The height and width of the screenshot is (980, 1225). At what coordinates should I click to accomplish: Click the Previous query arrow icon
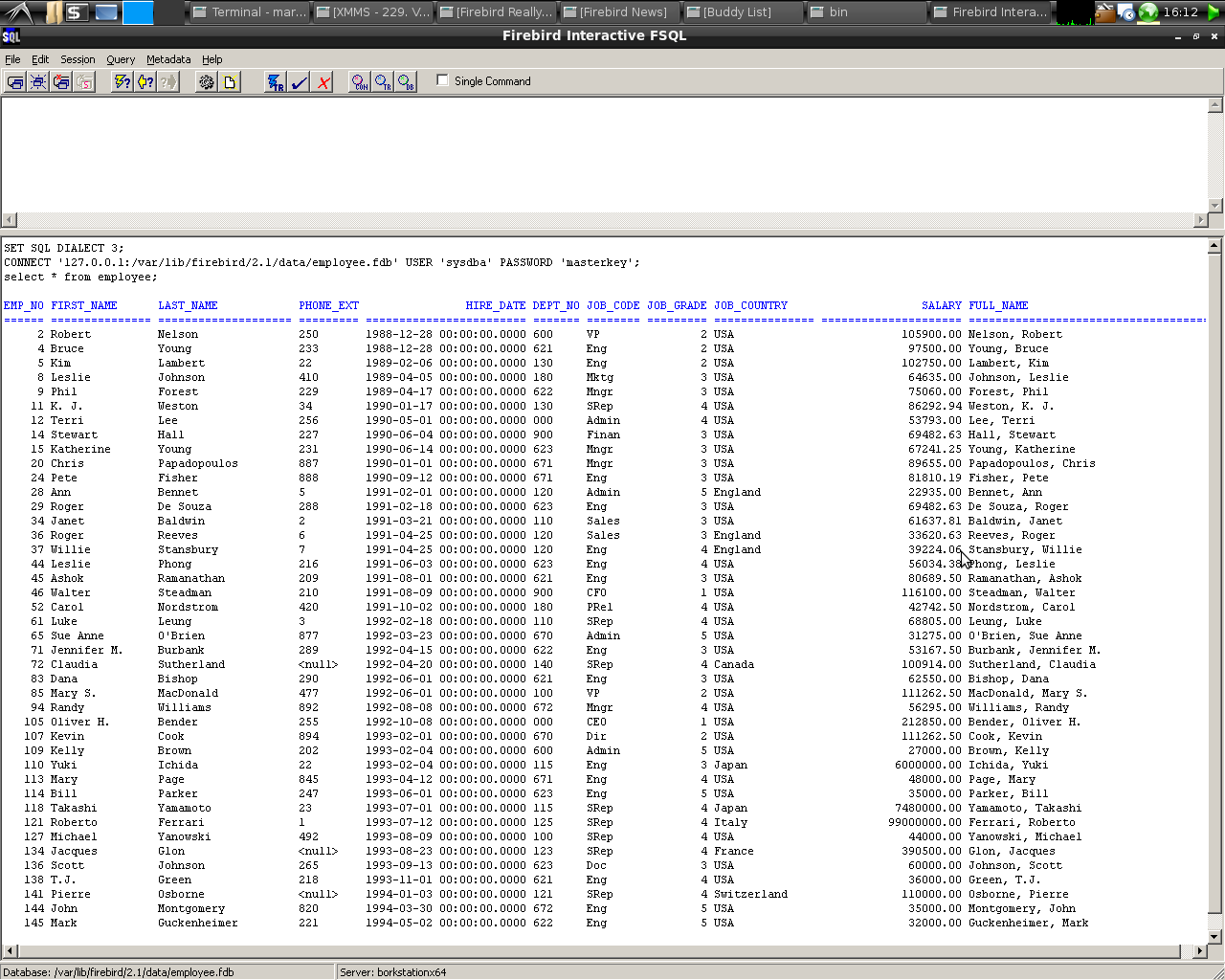click(145, 82)
